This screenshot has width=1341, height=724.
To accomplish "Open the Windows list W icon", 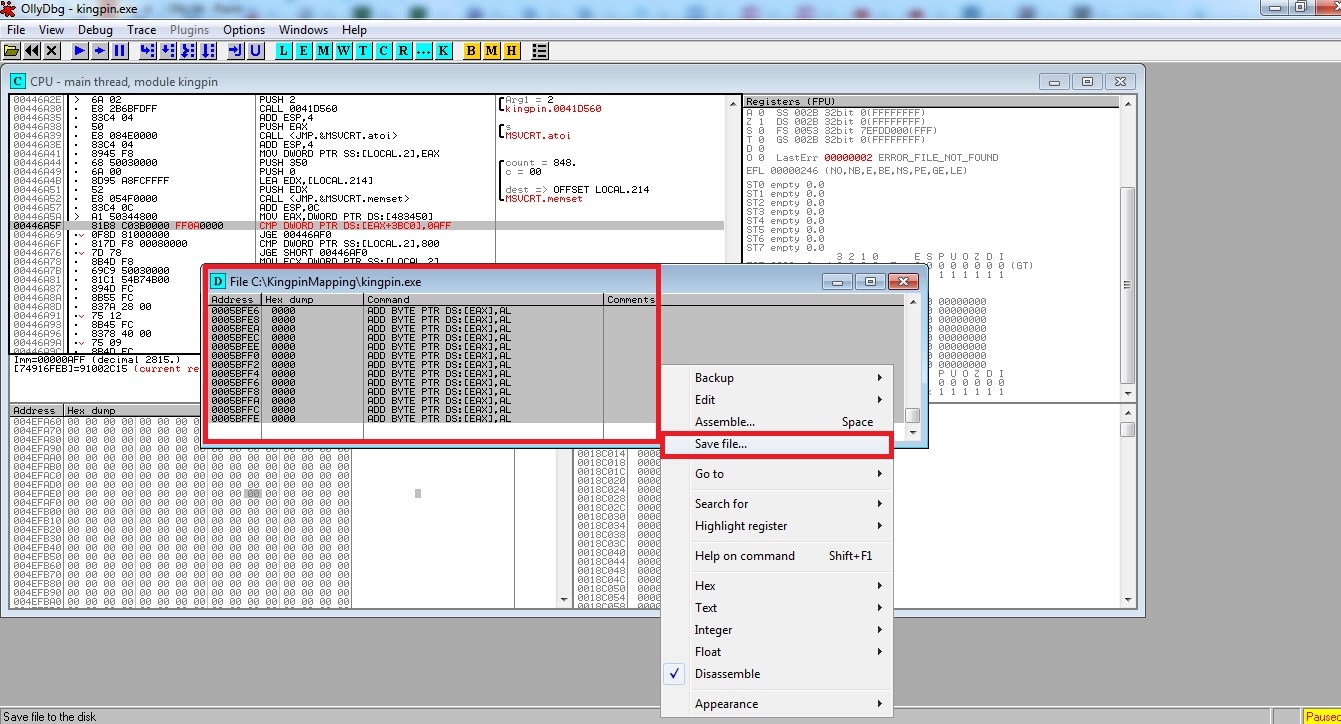I will pos(344,50).
